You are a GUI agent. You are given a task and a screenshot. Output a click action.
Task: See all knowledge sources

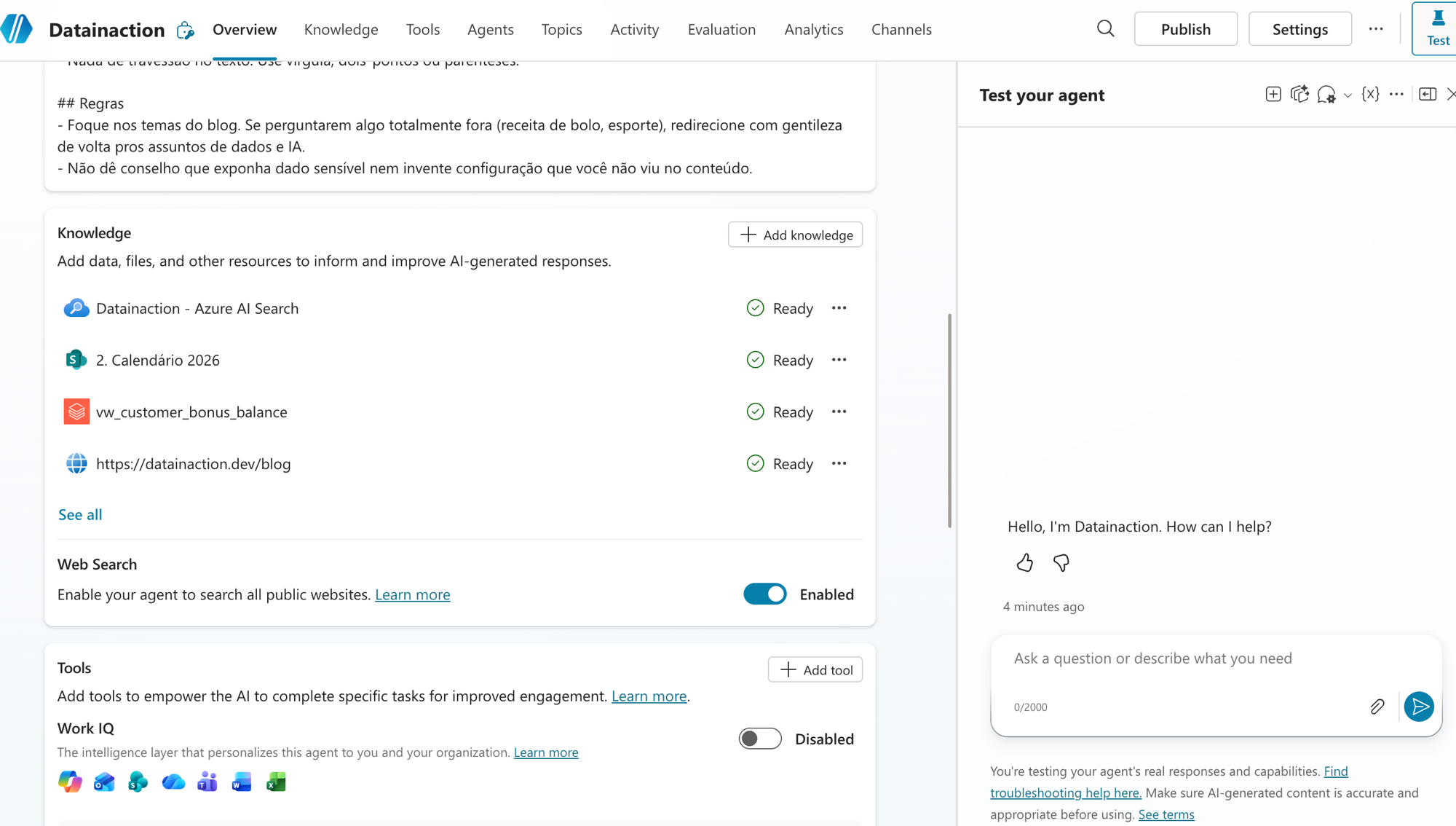coord(80,514)
